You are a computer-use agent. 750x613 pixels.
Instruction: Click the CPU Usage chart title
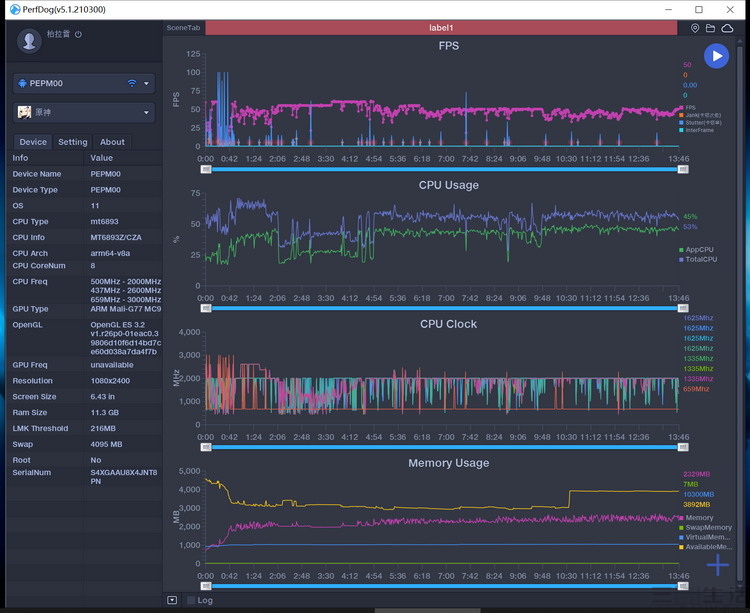coord(449,185)
